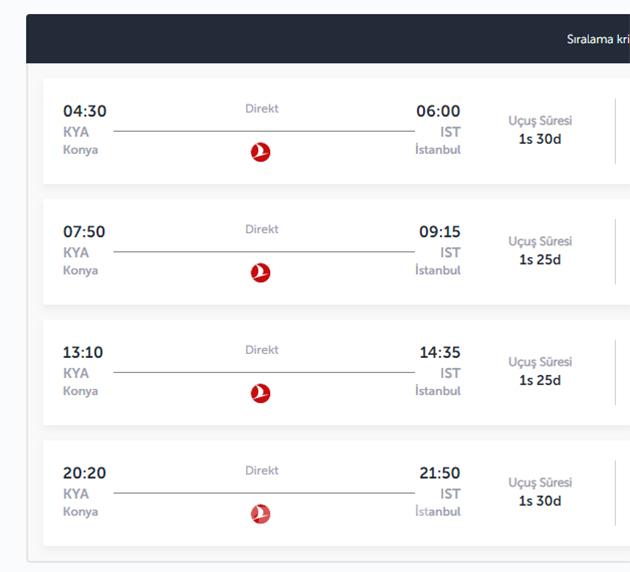The width and height of the screenshot is (630, 572).
Task: Click Uçuş Süresi label on the 20:20 flight
Action: [x=540, y=482]
